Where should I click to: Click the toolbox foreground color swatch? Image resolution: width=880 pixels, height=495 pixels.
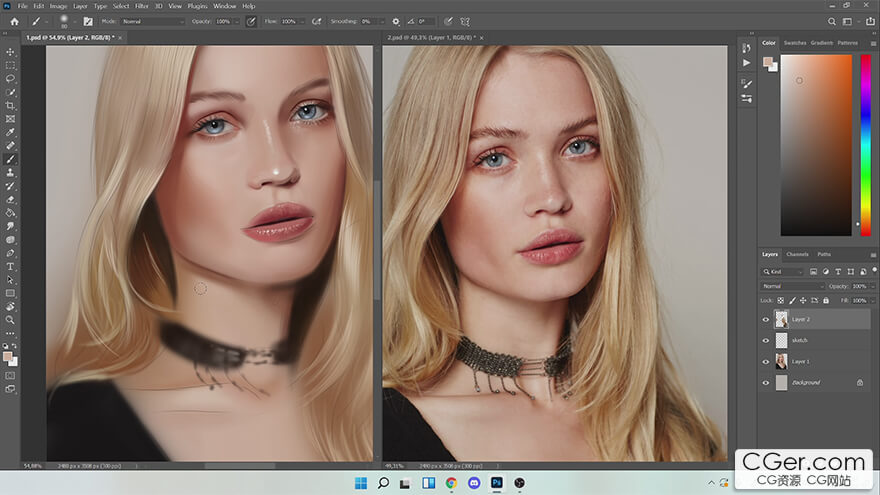pyautogui.click(x=8, y=357)
